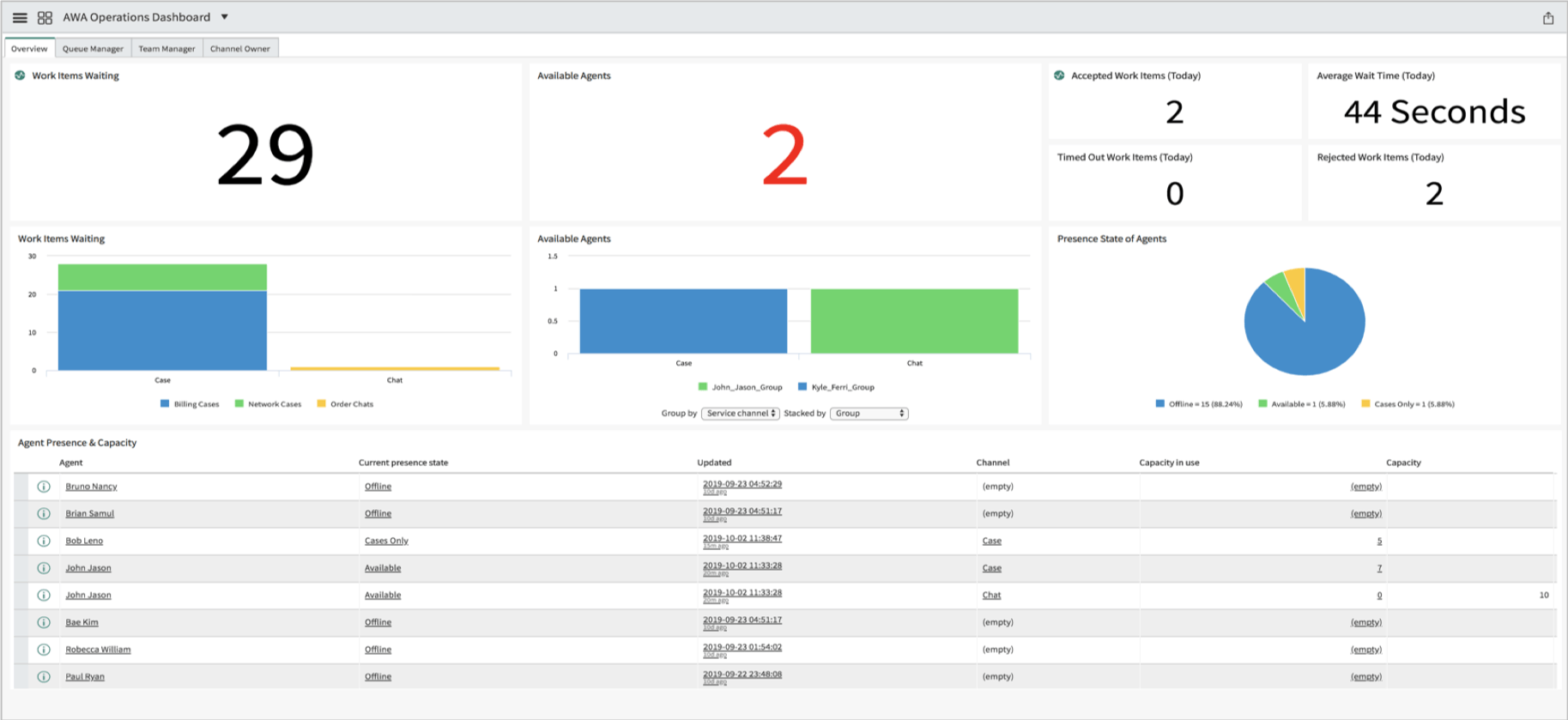Switch to the Queue Manager tab
1568x720 pixels.
(x=93, y=49)
